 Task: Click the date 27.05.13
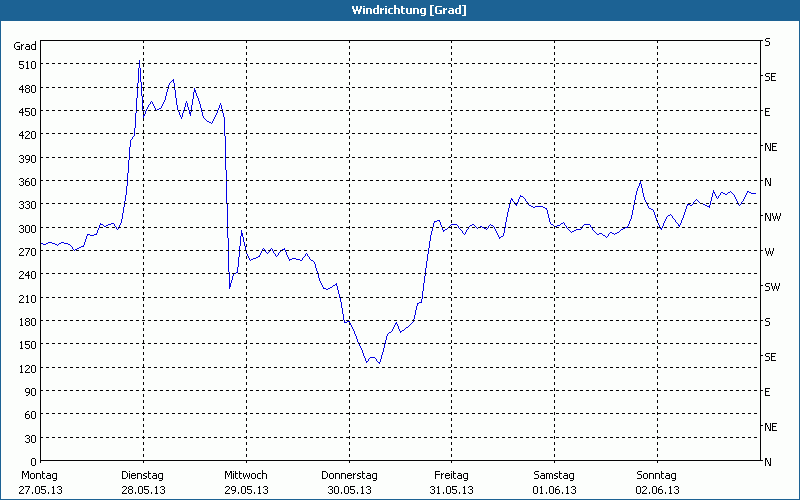(x=41, y=490)
